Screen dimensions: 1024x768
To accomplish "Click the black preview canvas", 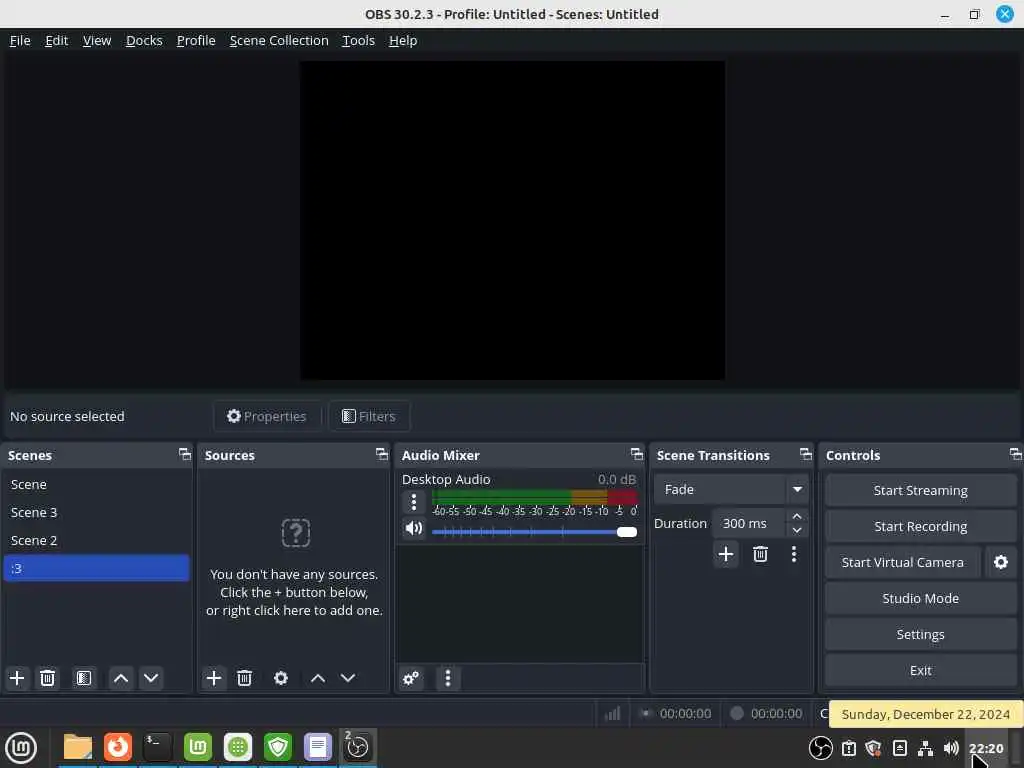I will click(512, 220).
